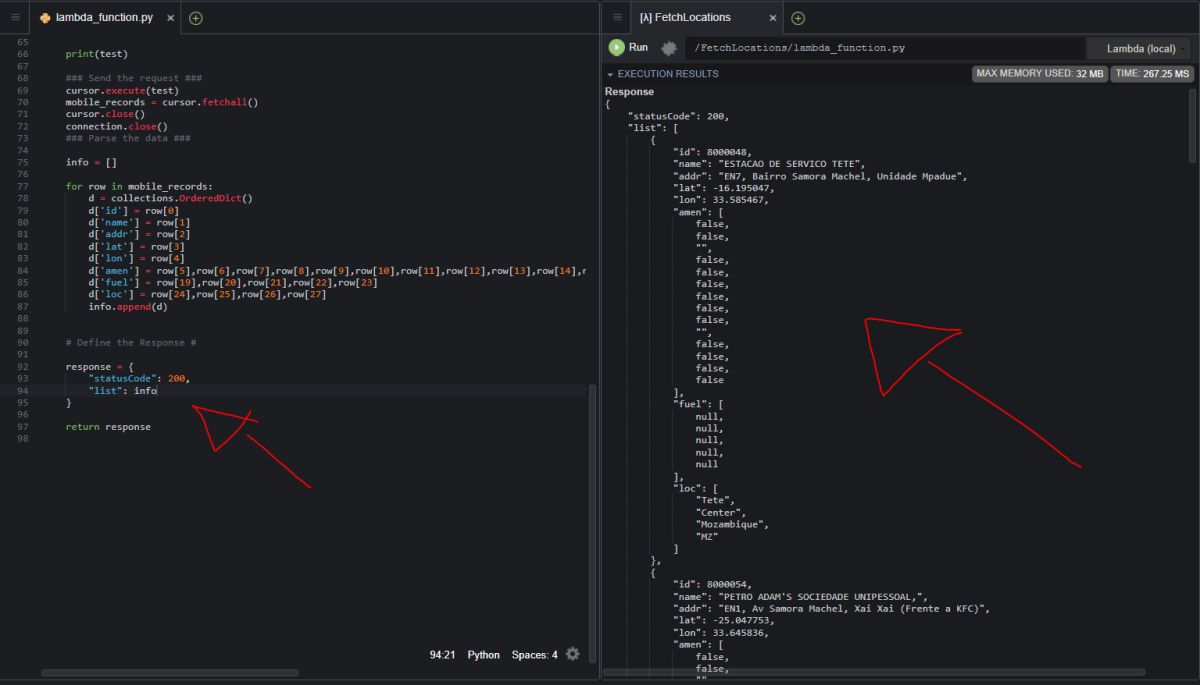Click the line '"list": info' in editor
The image size is (1200, 685).
tap(122, 390)
